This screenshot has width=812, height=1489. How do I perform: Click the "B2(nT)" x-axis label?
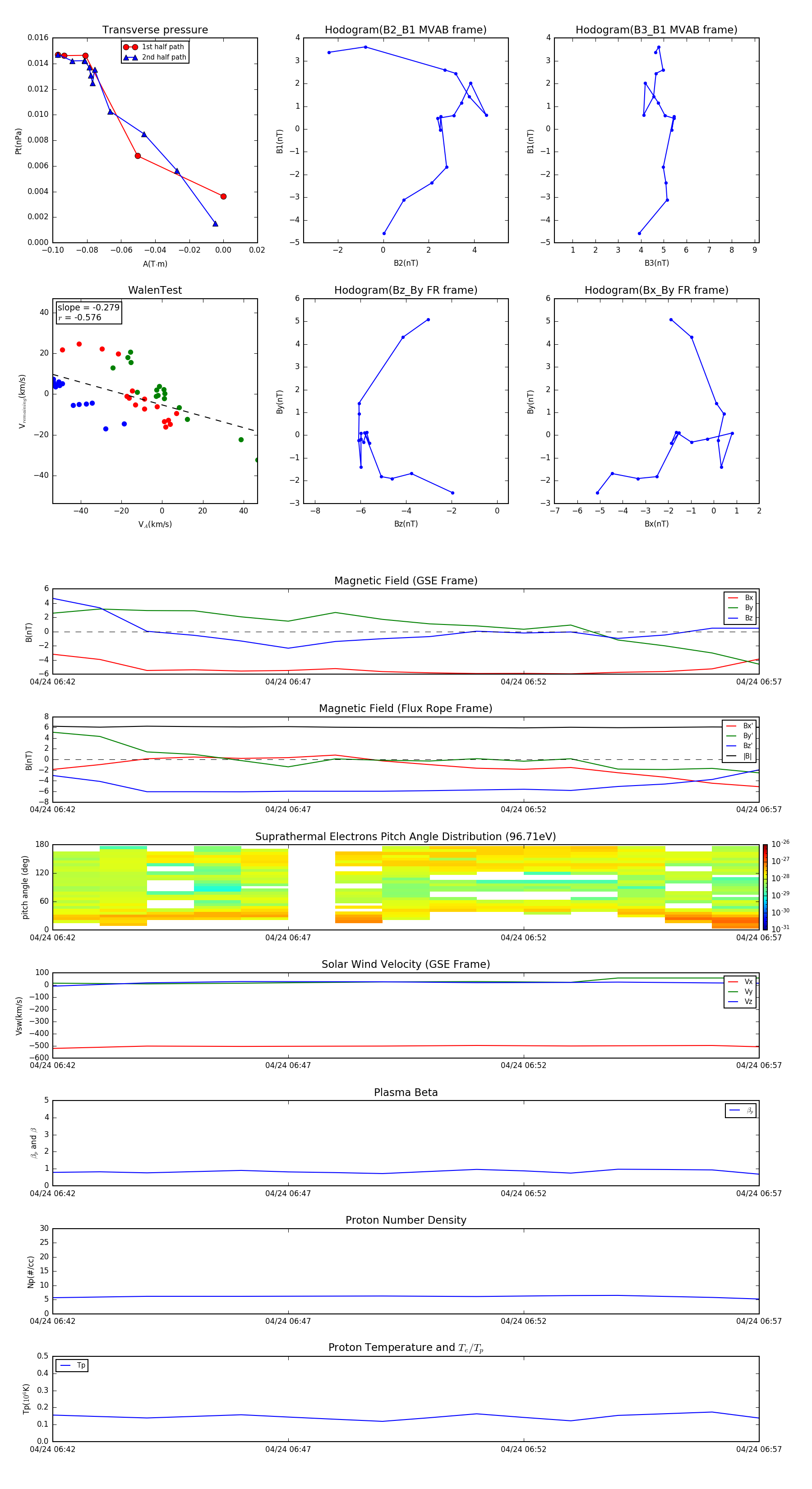tap(406, 263)
